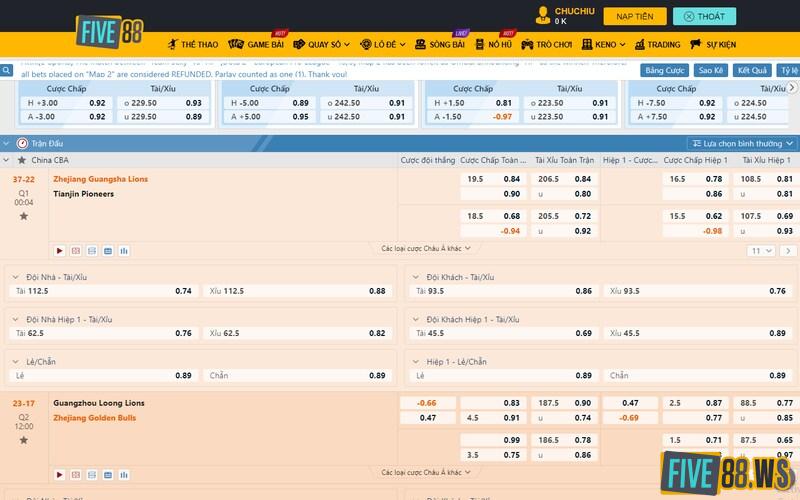This screenshot has height=500, width=800.
Task: Open QUAY SỐ dropdown menu
Action: (321, 44)
